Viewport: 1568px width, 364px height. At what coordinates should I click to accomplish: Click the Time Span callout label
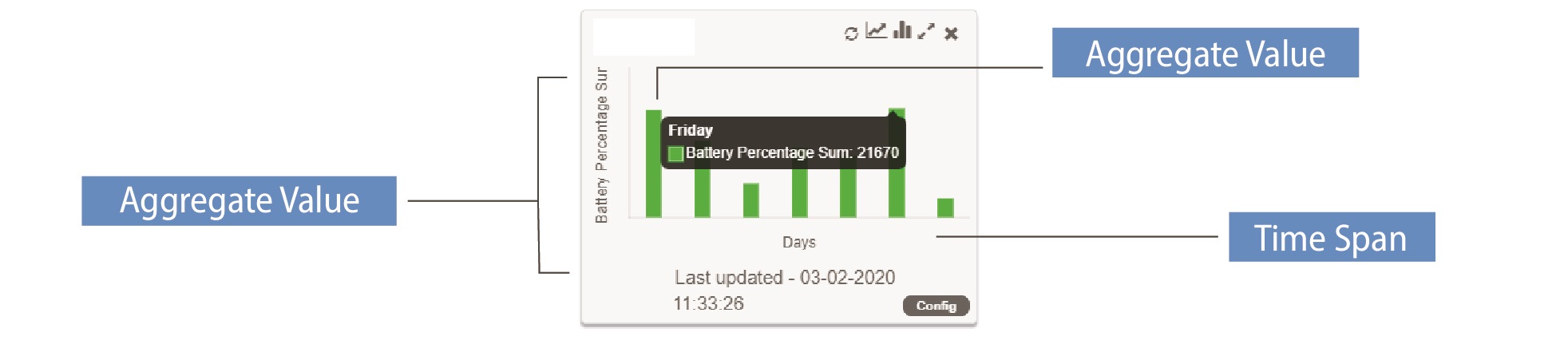tap(1332, 237)
